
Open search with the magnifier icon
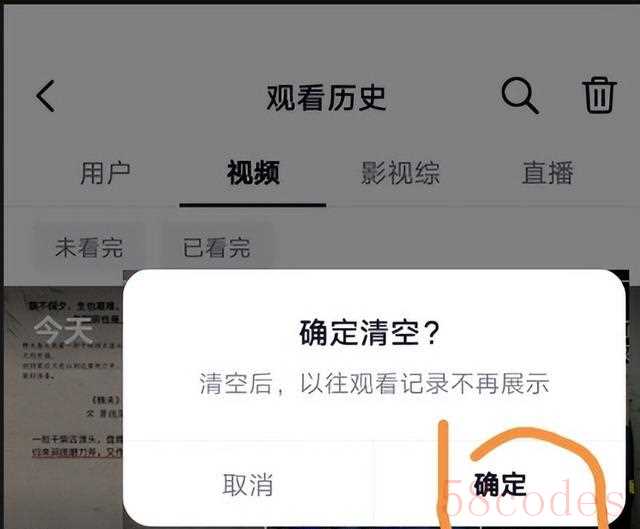coord(520,96)
